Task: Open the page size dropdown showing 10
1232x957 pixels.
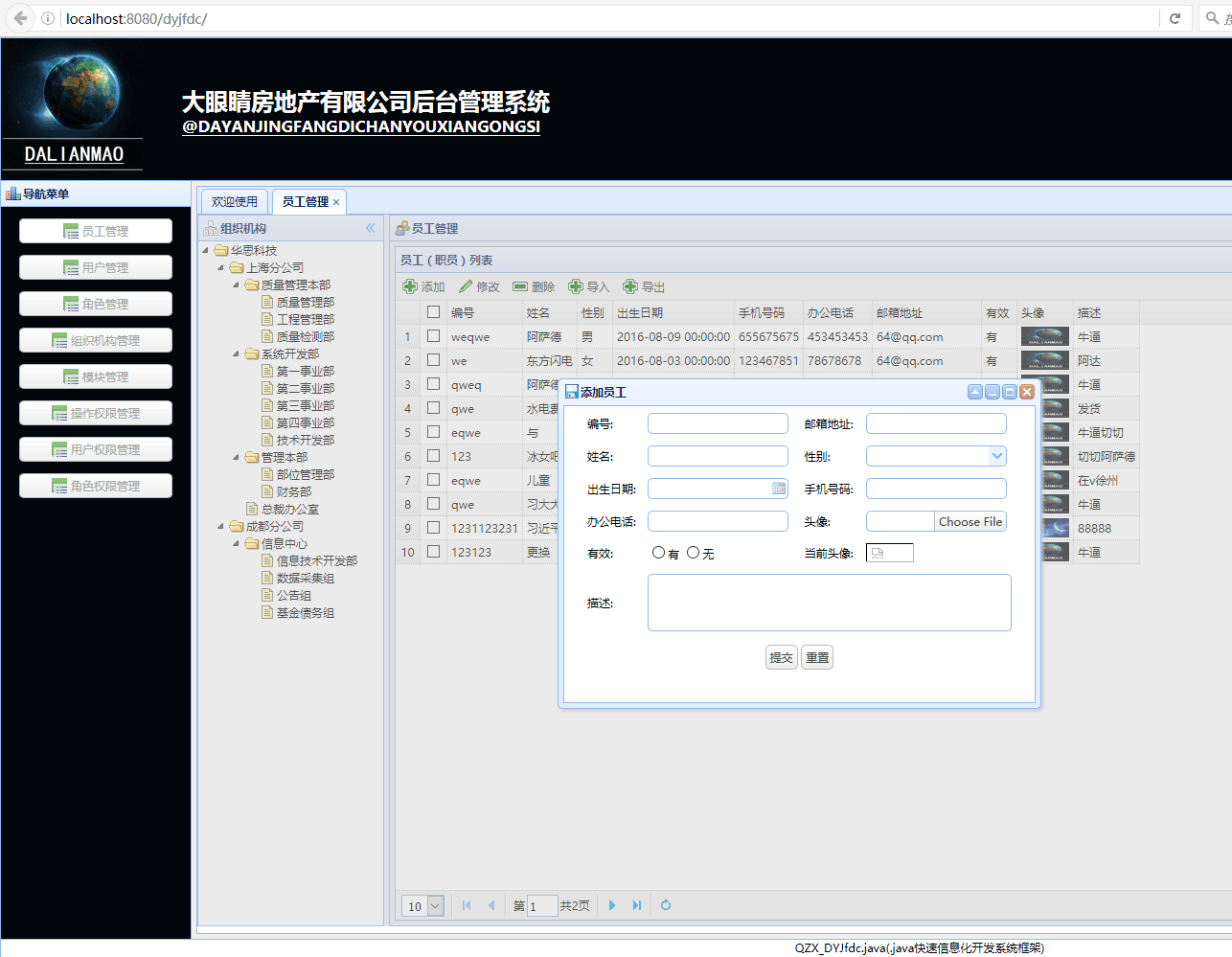Action: [x=435, y=905]
